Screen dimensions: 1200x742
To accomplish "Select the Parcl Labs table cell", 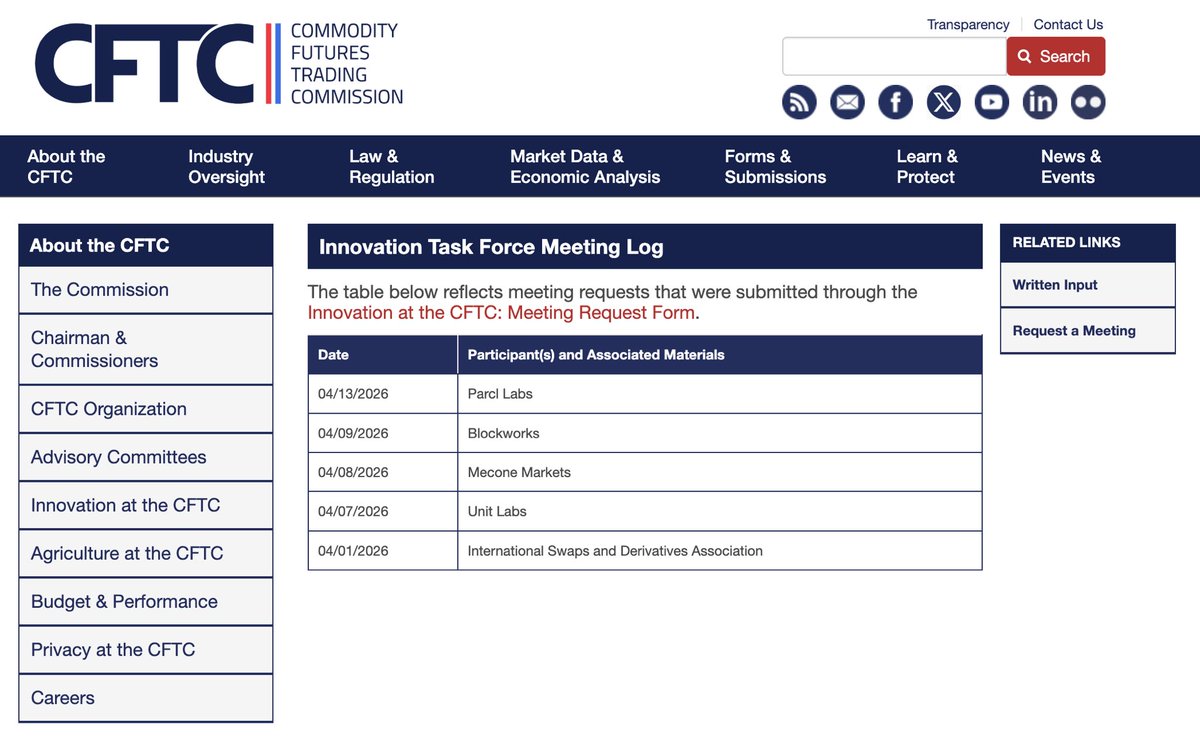I will tap(720, 394).
